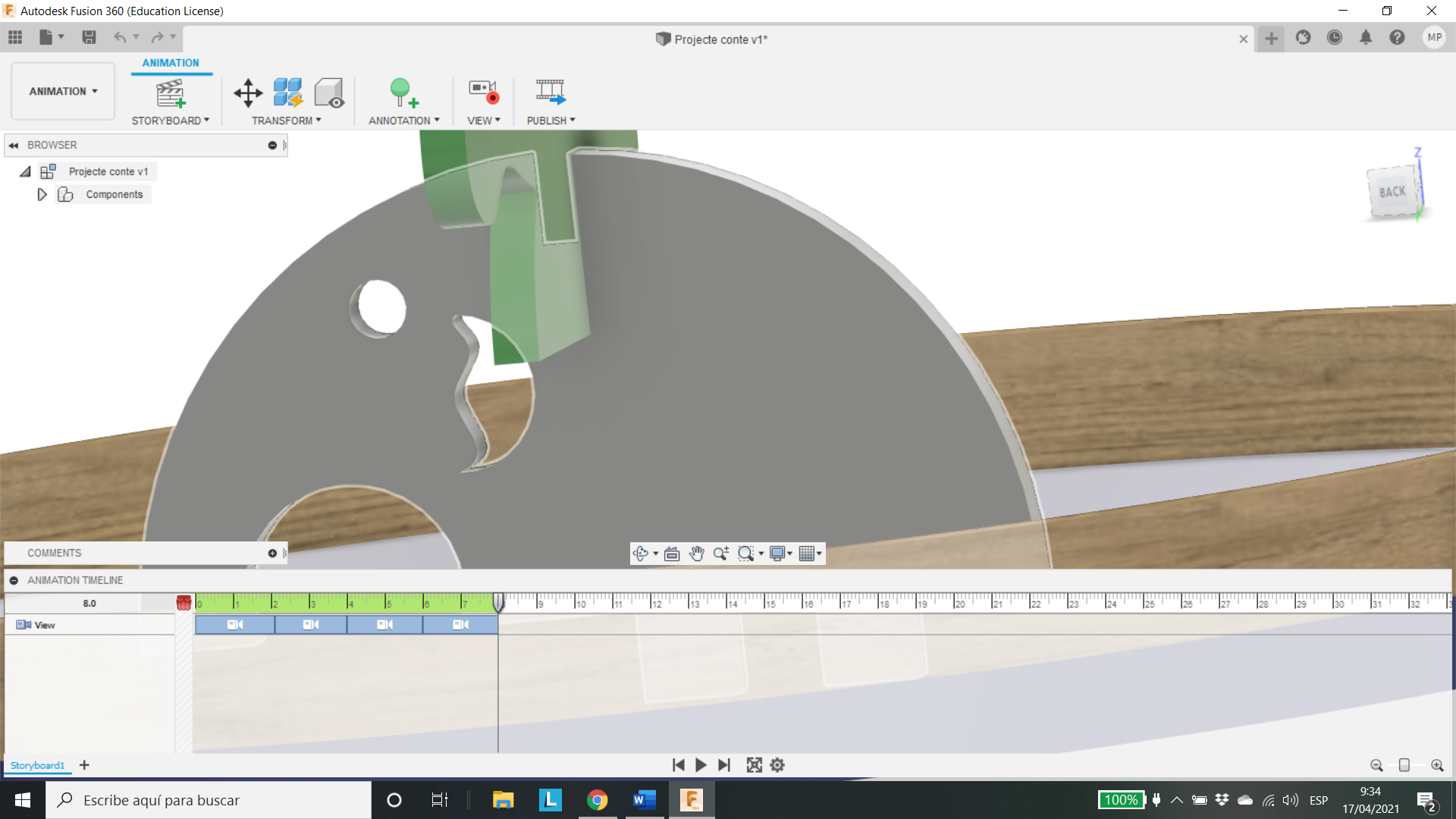The width and height of the screenshot is (1456, 819).
Task: Expand the PUBLISH menu
Action: pyautogui.click(x=551, y=121)
